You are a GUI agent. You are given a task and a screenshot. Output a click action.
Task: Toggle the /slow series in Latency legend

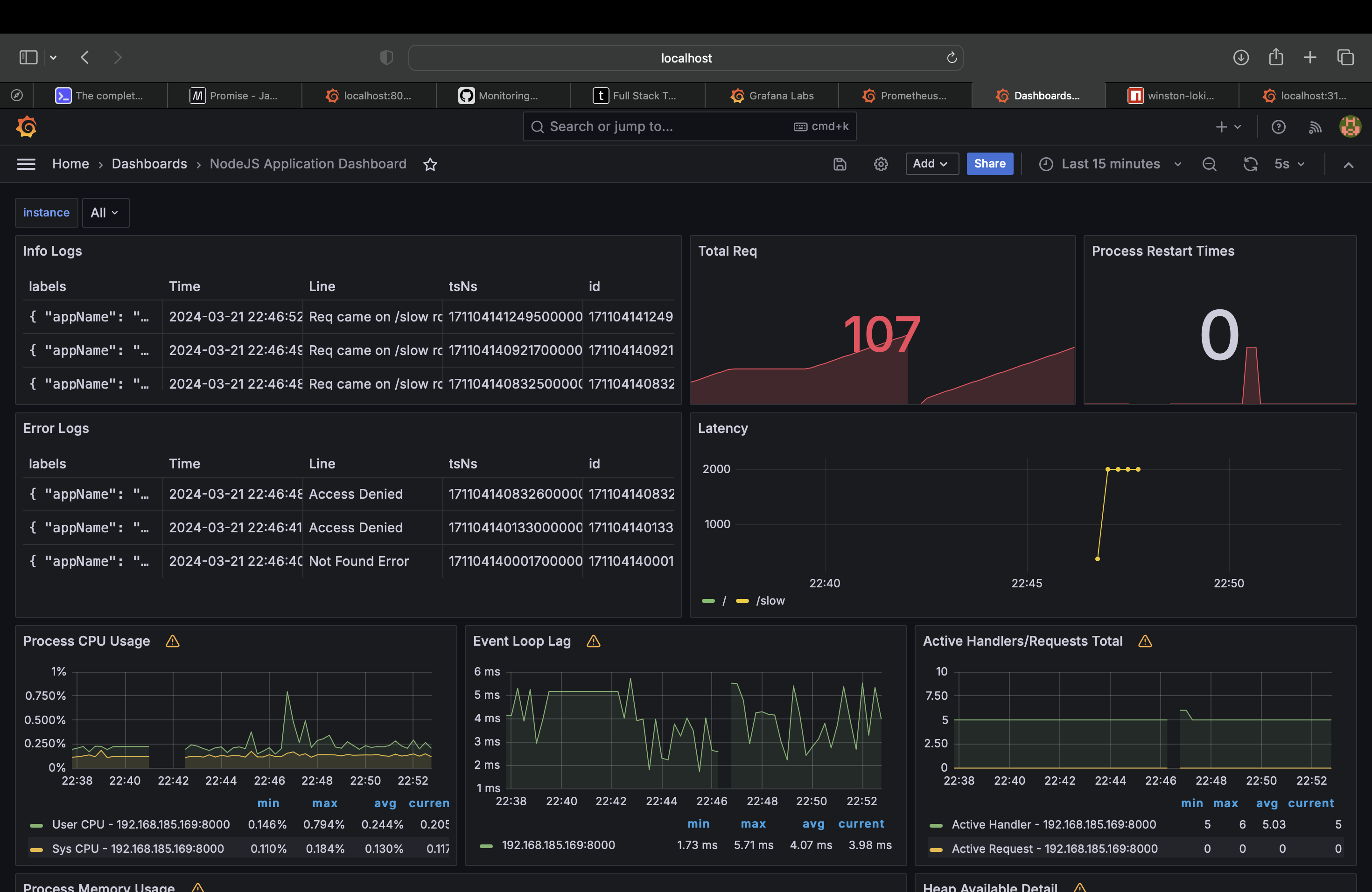pyautogui.click(x=770, y=600)
